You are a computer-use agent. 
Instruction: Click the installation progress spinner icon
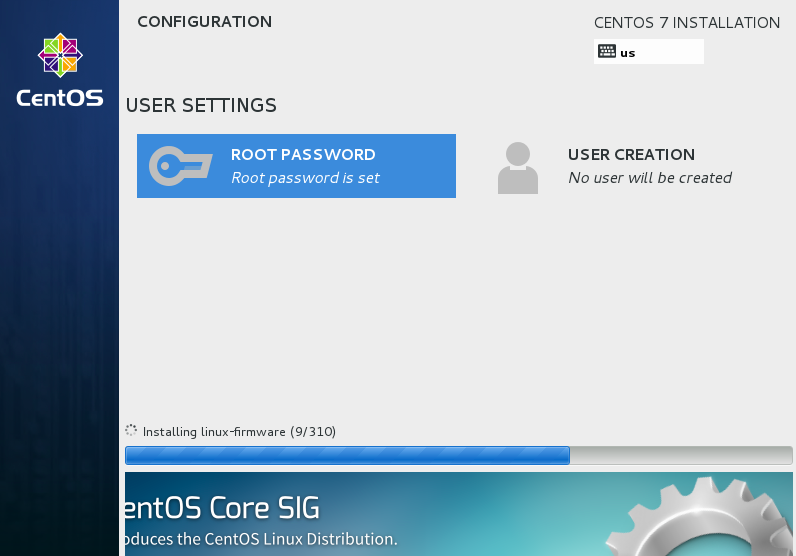(131, 431)
